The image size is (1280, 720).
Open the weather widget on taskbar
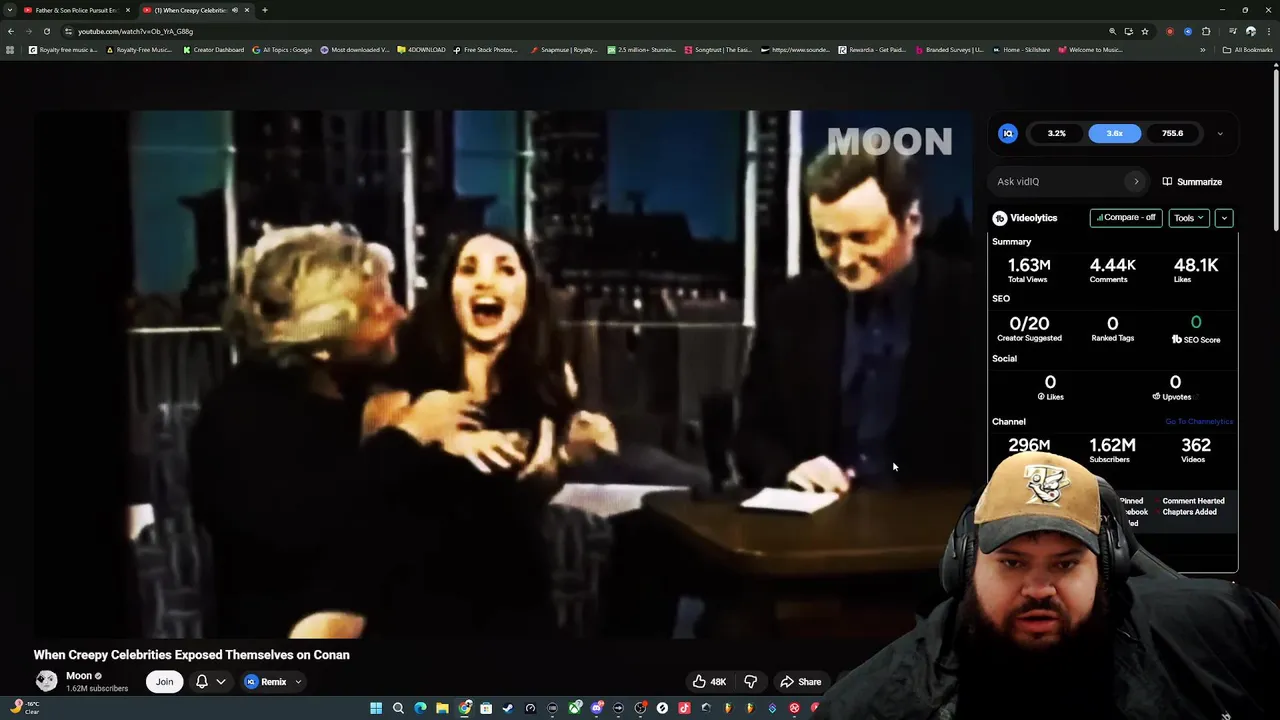[x=25, y=708]
